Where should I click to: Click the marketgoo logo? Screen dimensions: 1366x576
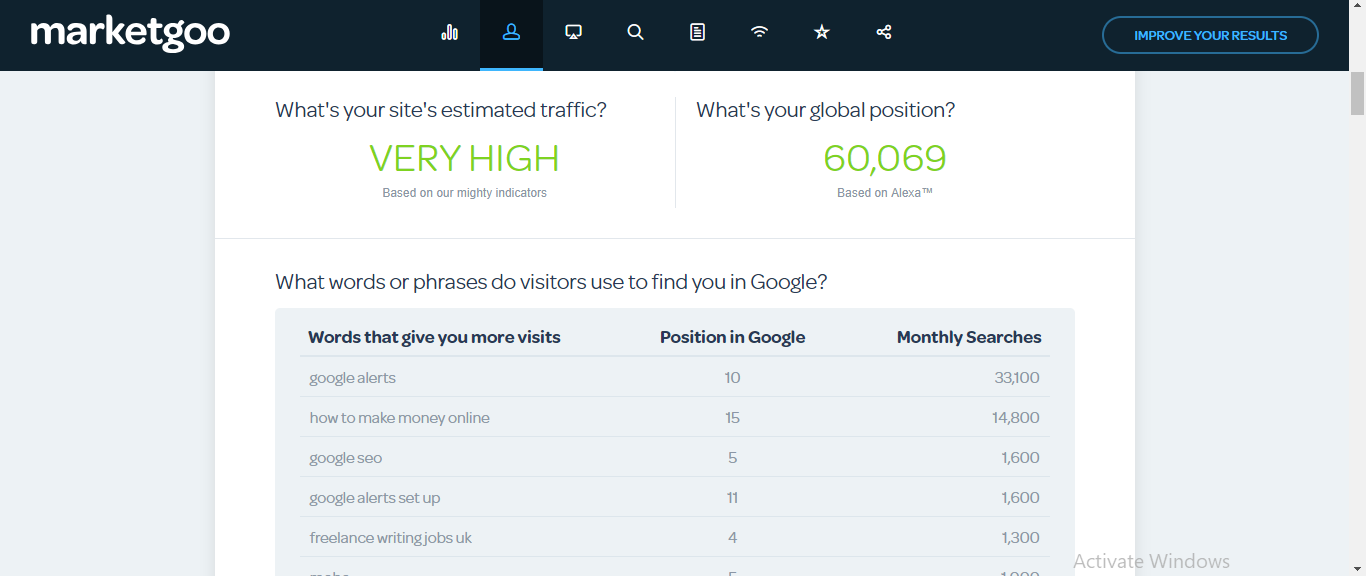pyautogui.click(x=130, y=34)
